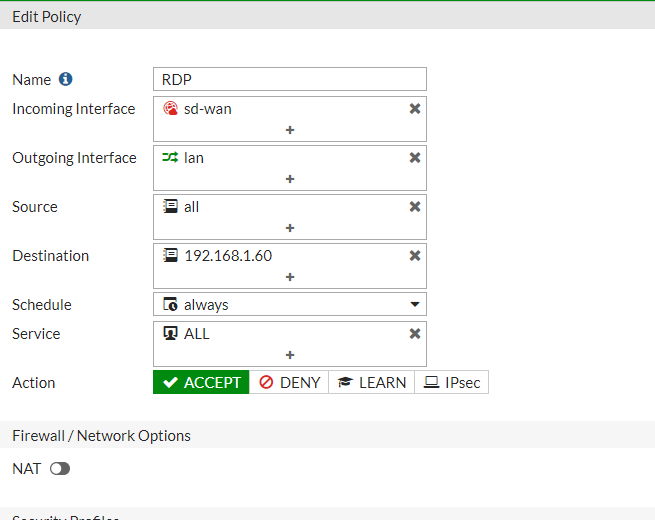Click the always schedule clock icon
The image size is (655, 520).
170,304
